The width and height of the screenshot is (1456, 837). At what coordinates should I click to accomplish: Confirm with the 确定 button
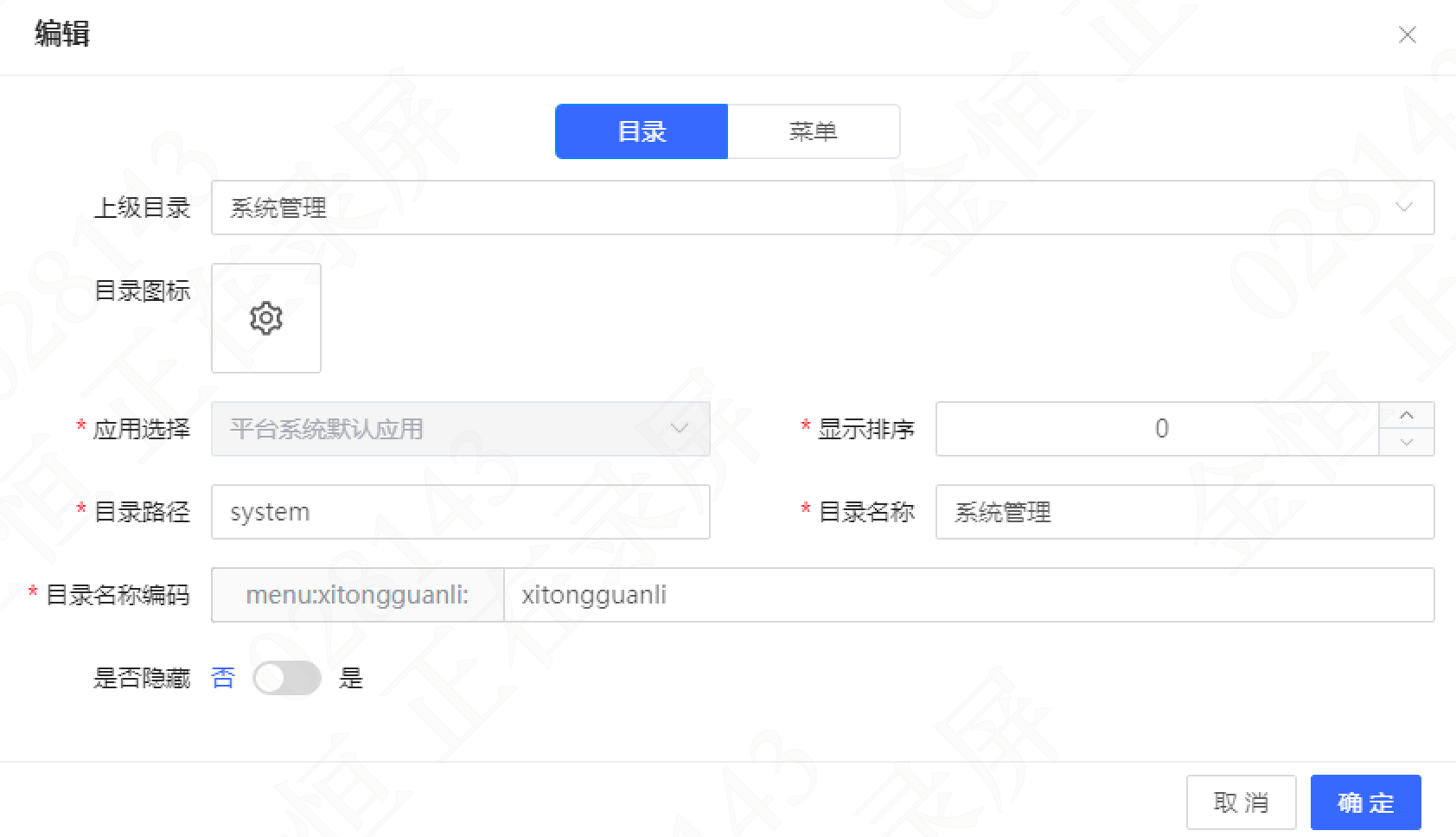(x=1366, y=802)
